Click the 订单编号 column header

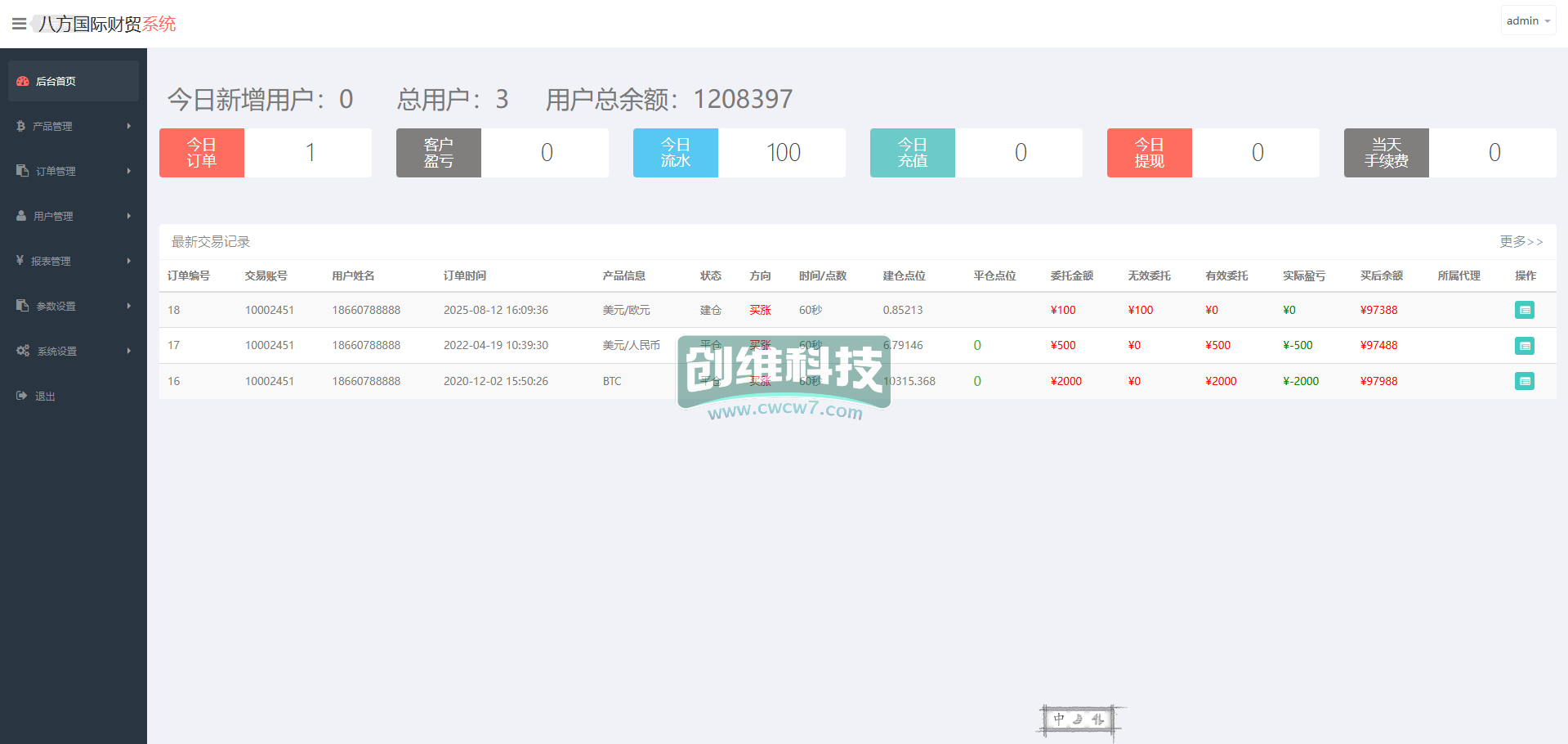coord(189,276)
